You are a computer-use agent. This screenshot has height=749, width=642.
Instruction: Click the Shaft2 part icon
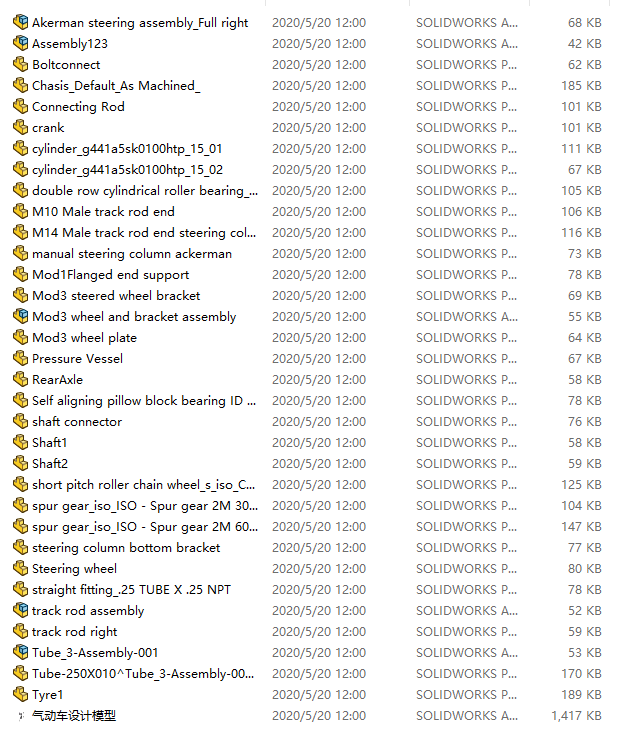click(21, 463)
